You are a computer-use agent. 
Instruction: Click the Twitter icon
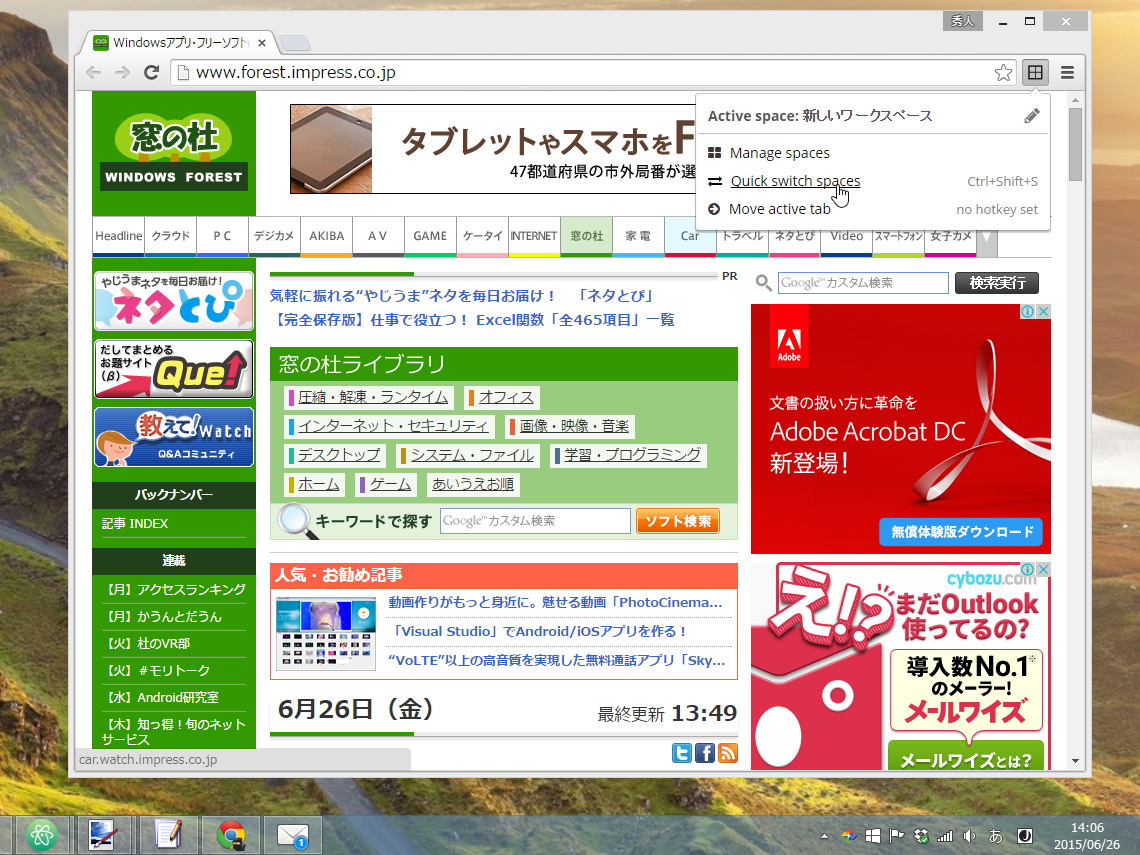[x=681, y=752]
